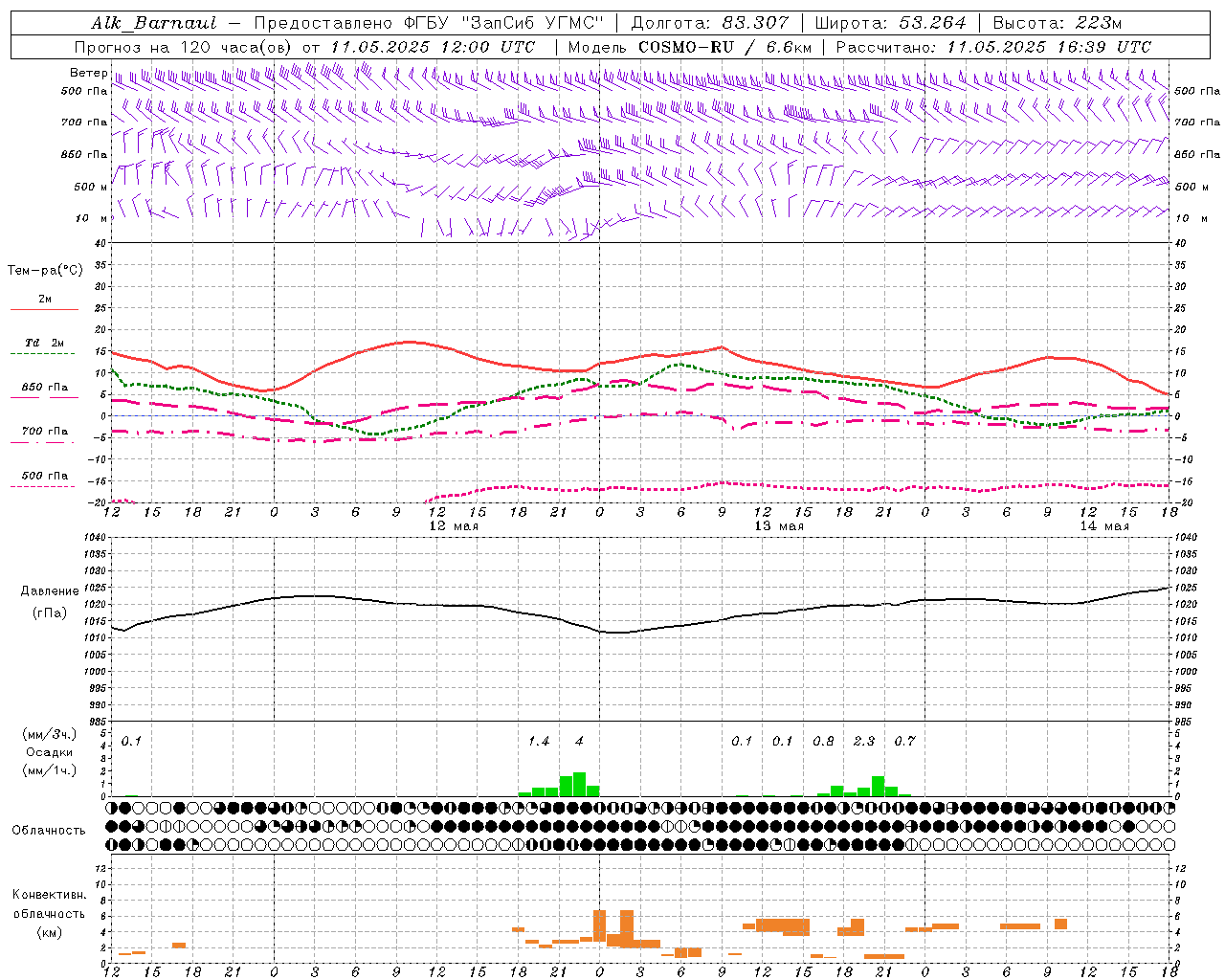The height and width of the screenshot is (980, 1225).
Task: Click the '850 гПа' temperature legend entry
Action: click(x=44, y=388)
